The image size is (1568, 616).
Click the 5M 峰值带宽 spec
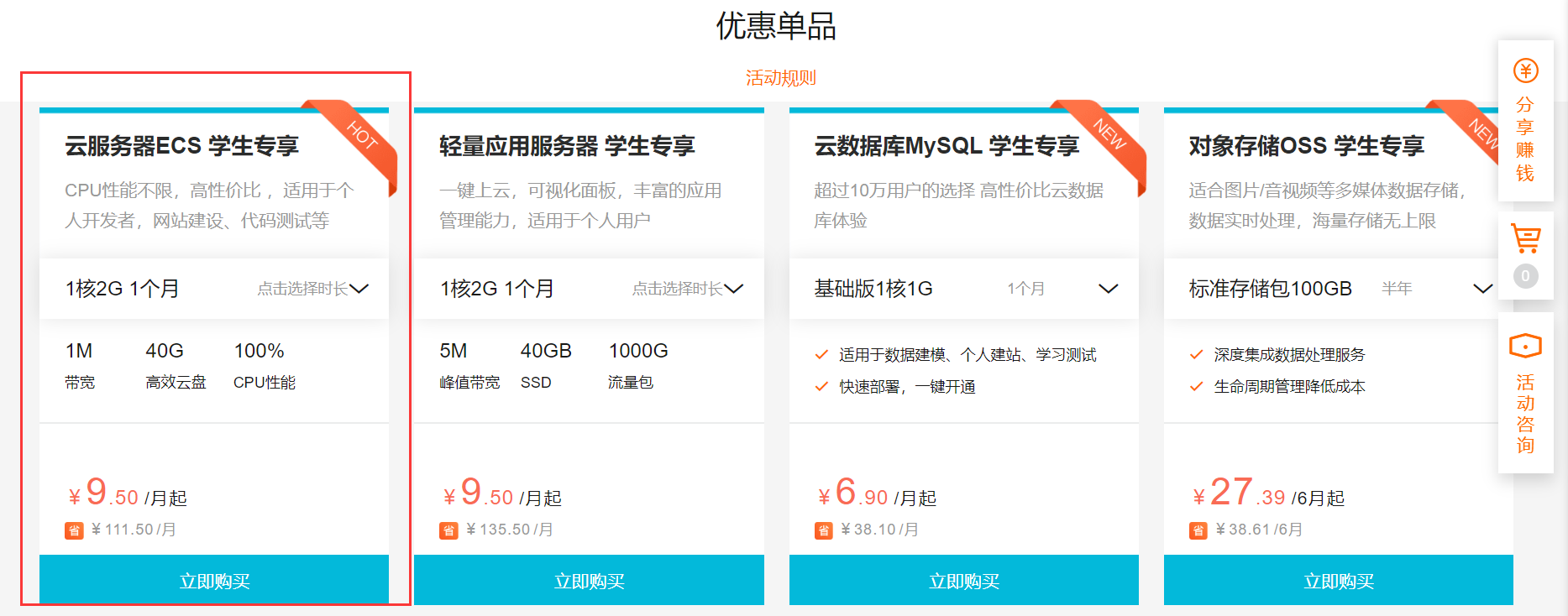(469, 366)
